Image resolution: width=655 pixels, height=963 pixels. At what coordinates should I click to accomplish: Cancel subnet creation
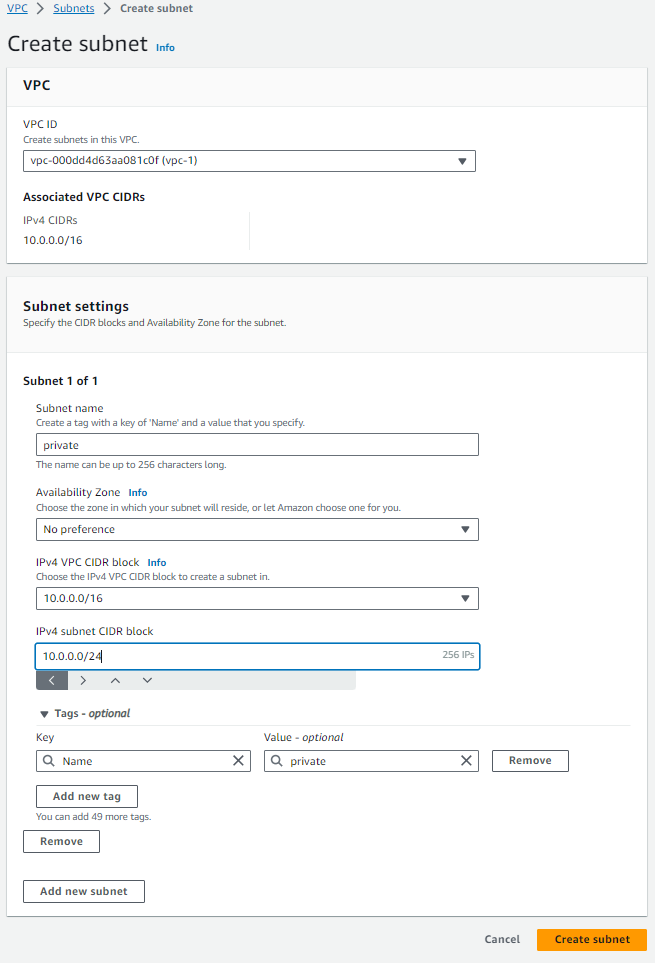tap(502, 939)
